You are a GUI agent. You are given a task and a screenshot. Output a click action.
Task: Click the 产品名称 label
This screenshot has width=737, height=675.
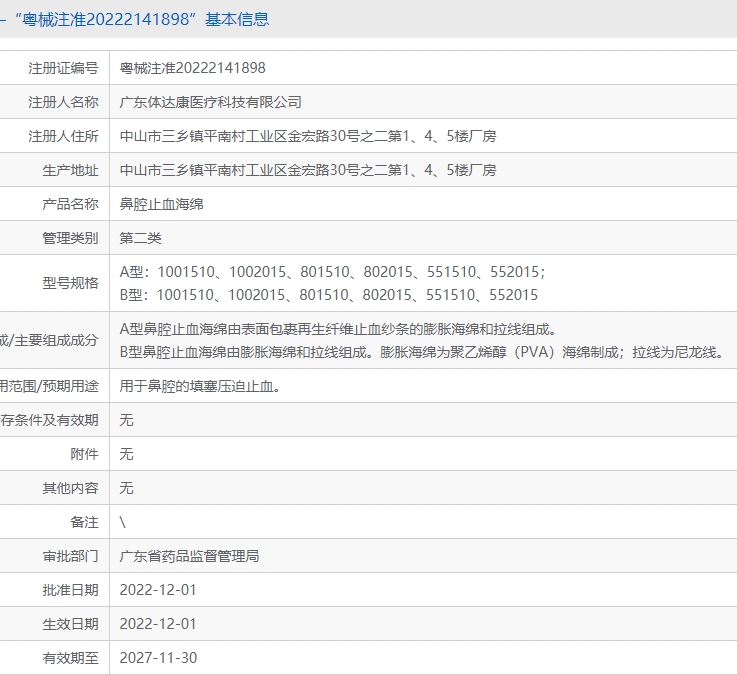(x=71, y=204)
